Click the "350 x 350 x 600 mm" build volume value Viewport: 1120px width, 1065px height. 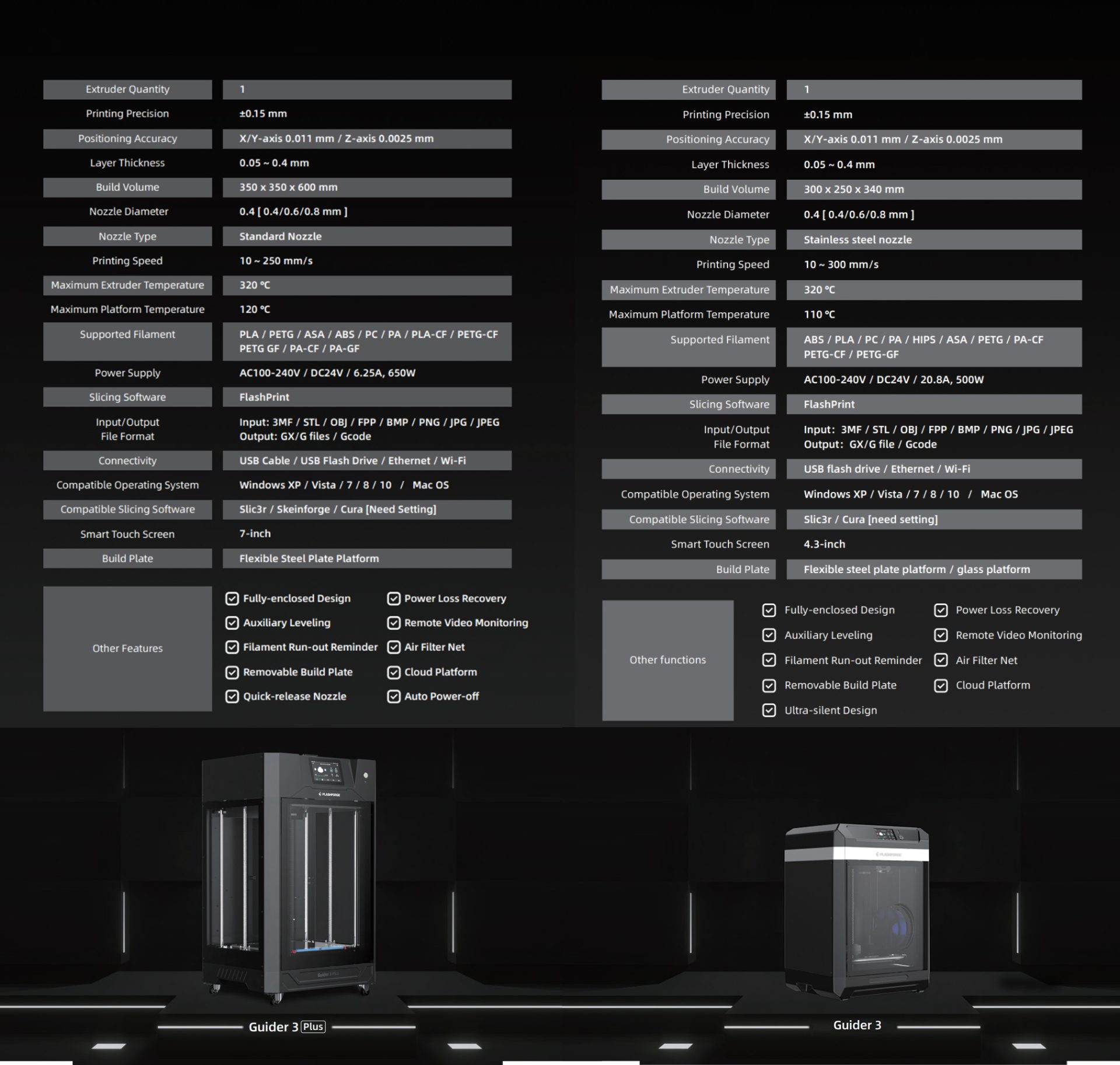[x=288, y=187]
